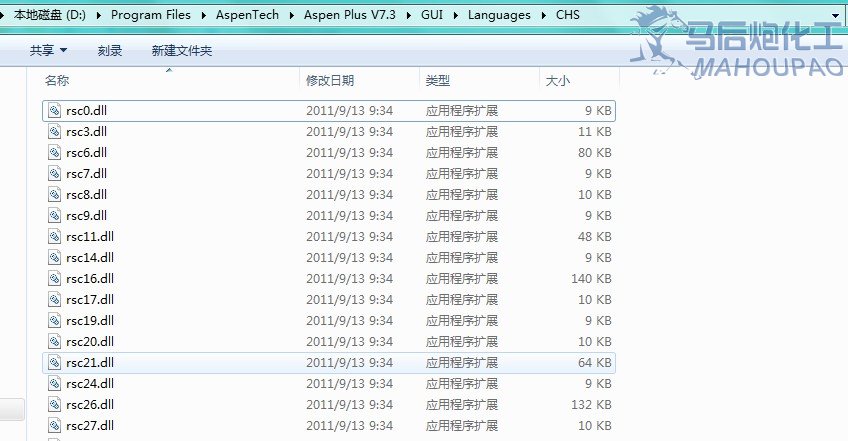Click the 64 KB size of rsc21.dll
Viewport: 848px width, 441px height.
coord(594,363)
